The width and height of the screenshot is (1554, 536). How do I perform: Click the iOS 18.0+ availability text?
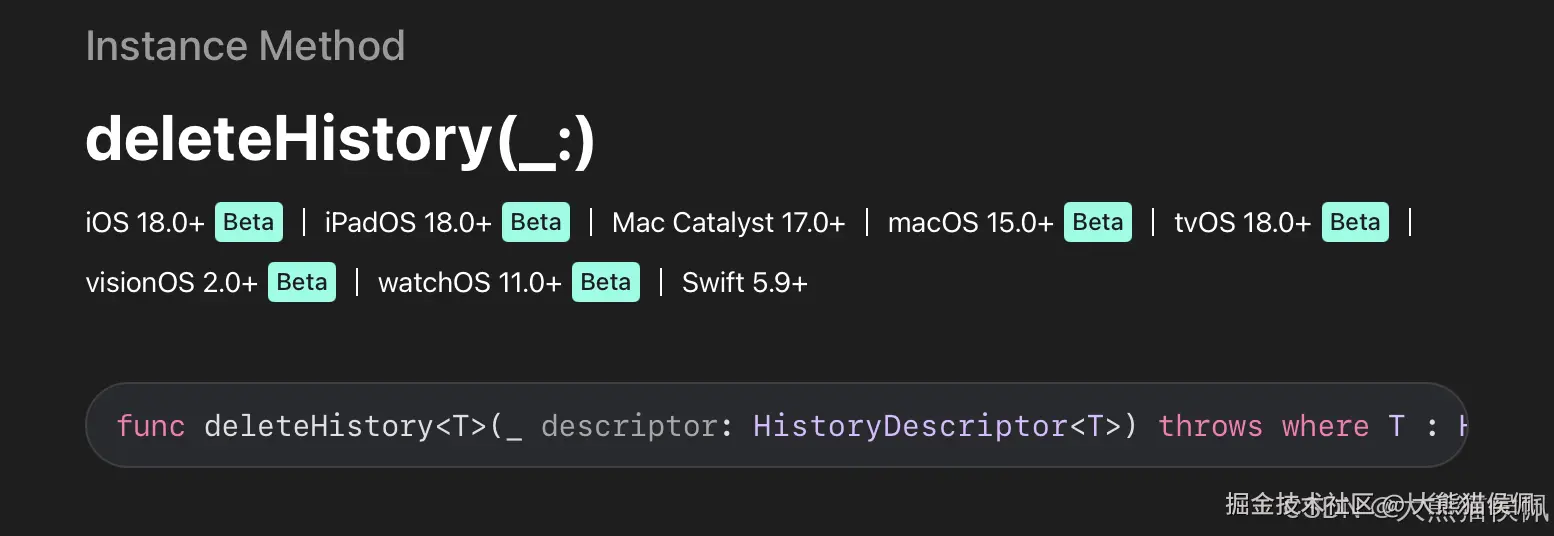(145, 222)
